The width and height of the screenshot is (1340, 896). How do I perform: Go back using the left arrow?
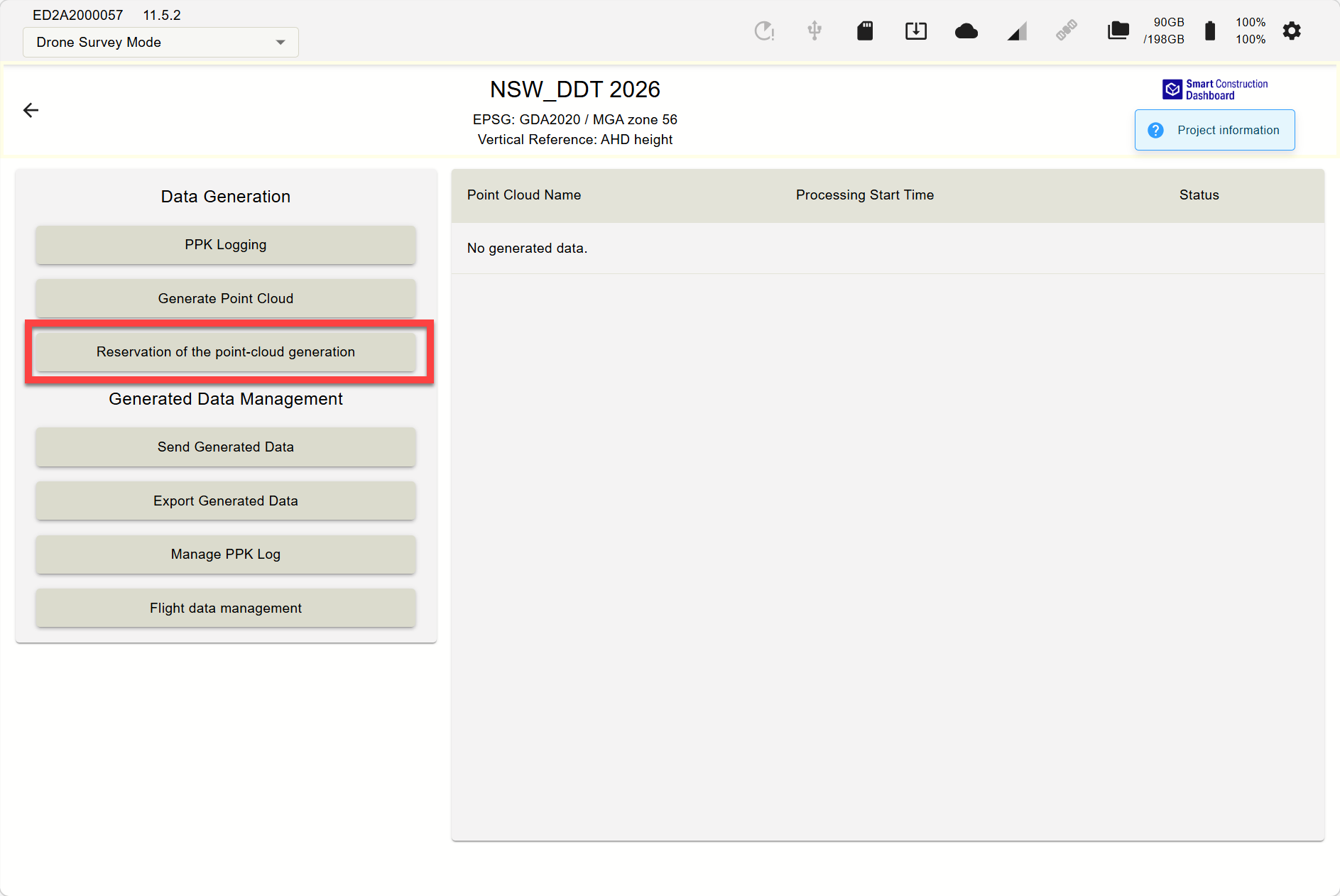[31, 110]
